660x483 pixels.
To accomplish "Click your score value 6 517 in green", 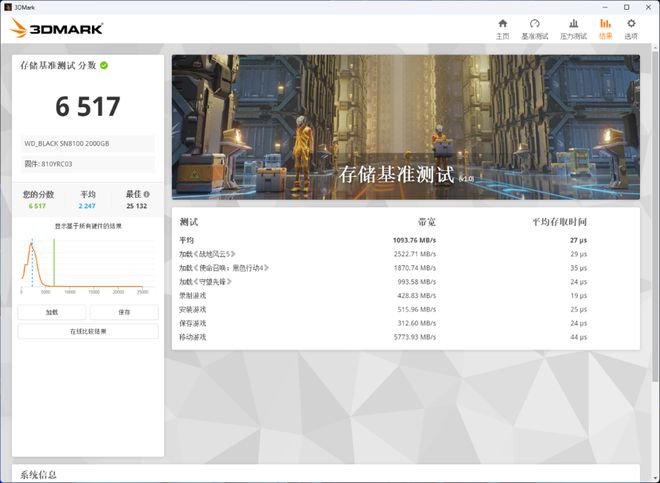I will [x=37, y=206].
